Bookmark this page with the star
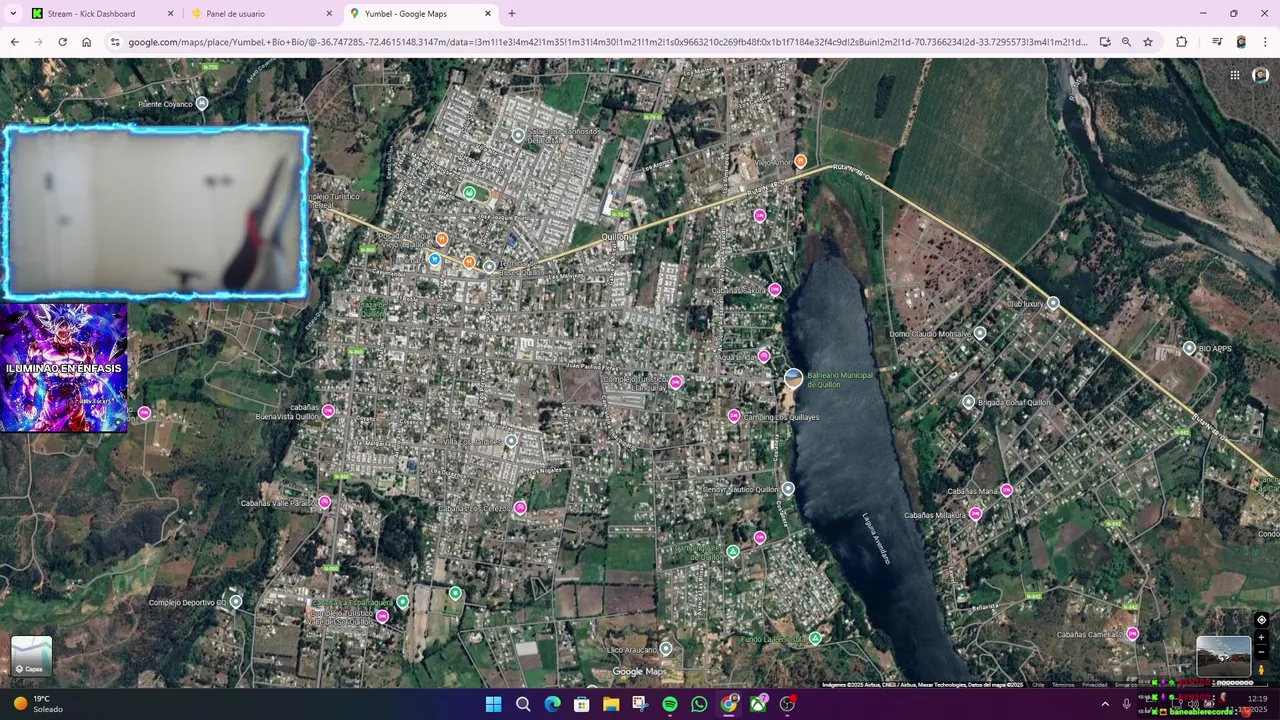This screenshot has height=720, width=1280. click(x=1148, y=42)
